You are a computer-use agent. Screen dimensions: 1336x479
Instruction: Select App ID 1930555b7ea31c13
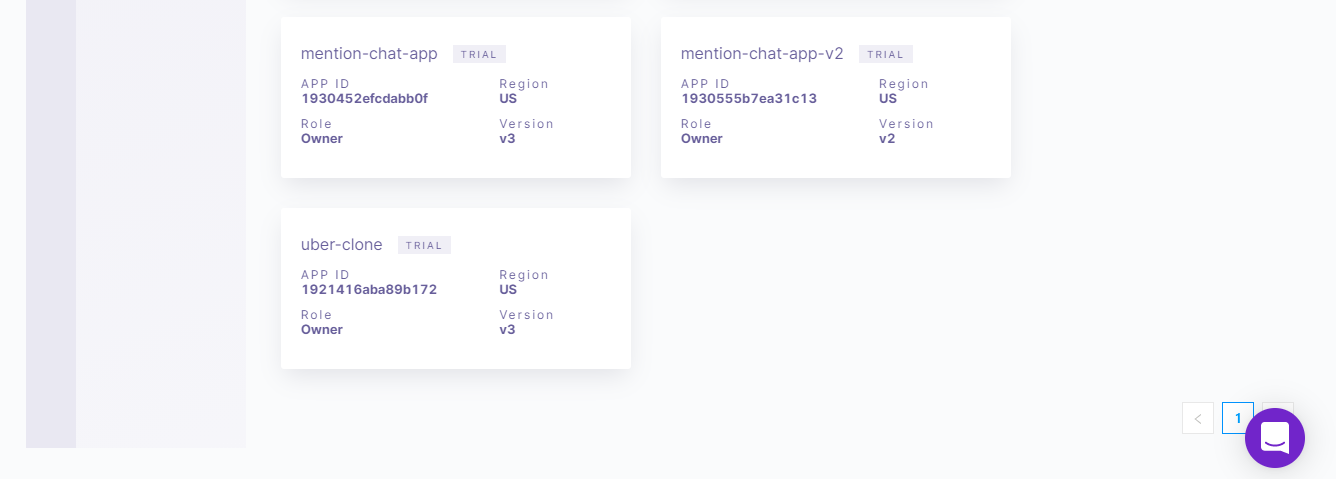[x=749, y=98]
